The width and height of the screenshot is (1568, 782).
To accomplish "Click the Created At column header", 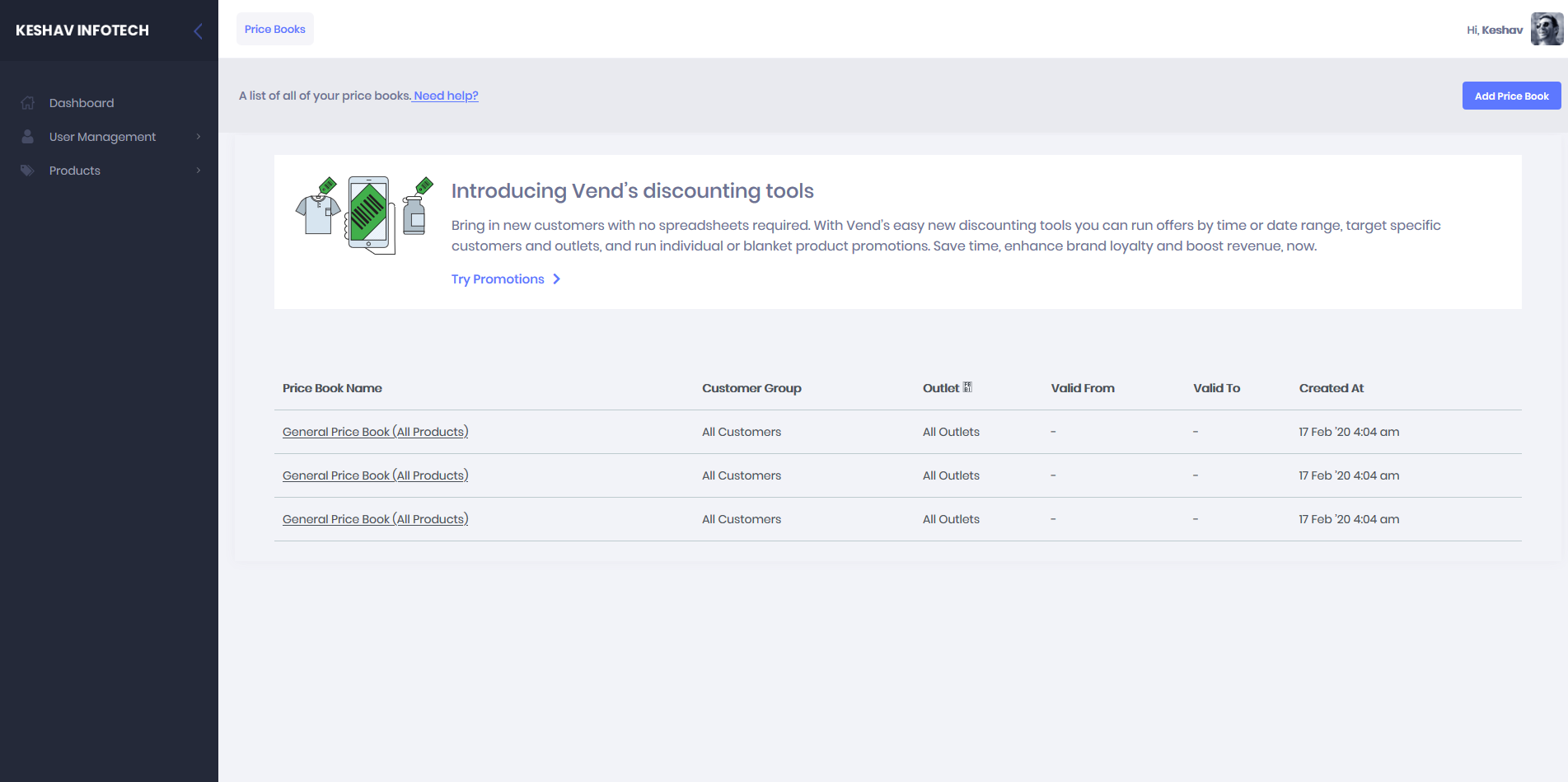I will pyautogui.click(x=1332, y=388).
